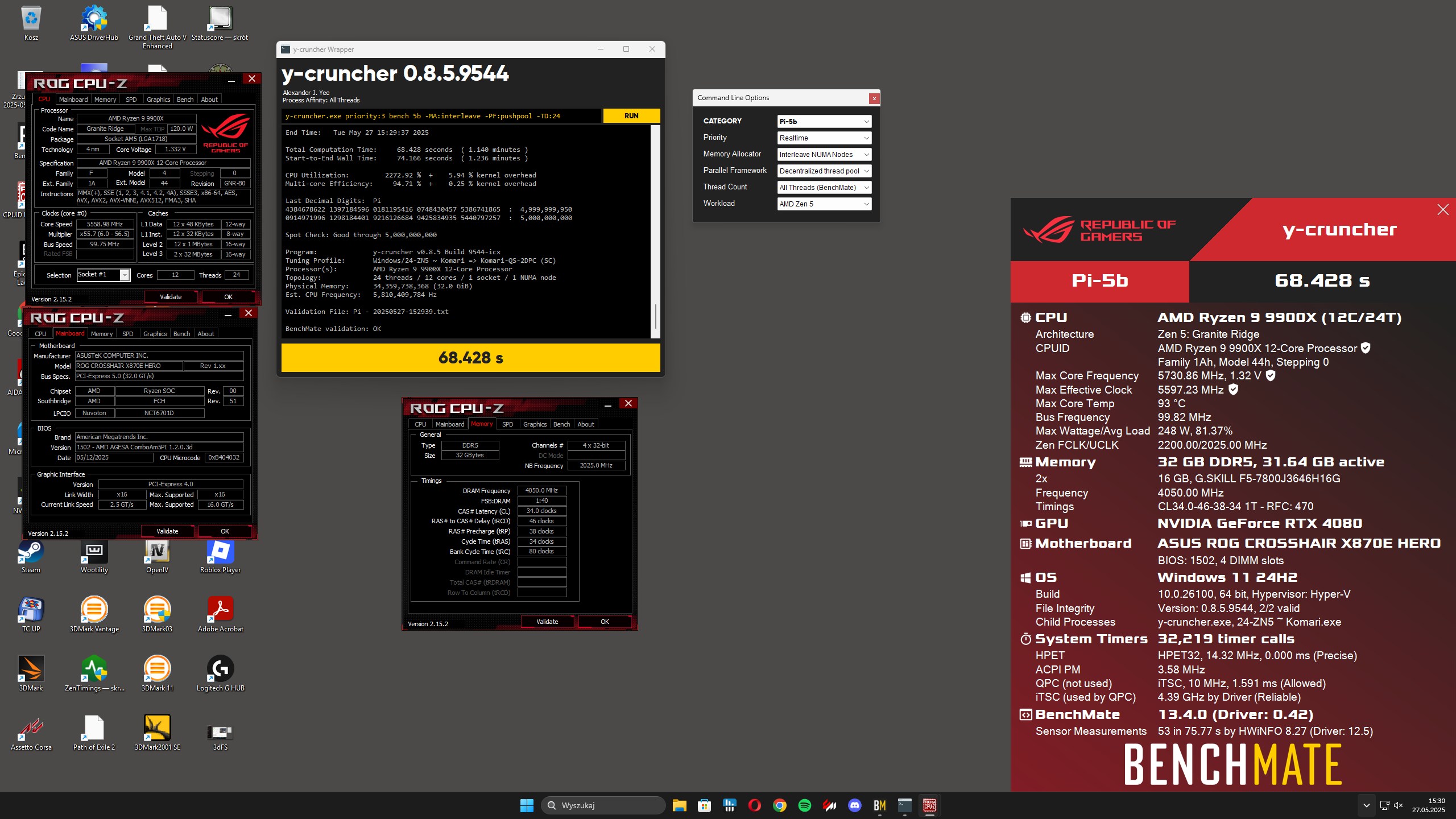Open the Kosz recycle bin icon
This screenshot has height=819, width=1456.
point(31,24)
